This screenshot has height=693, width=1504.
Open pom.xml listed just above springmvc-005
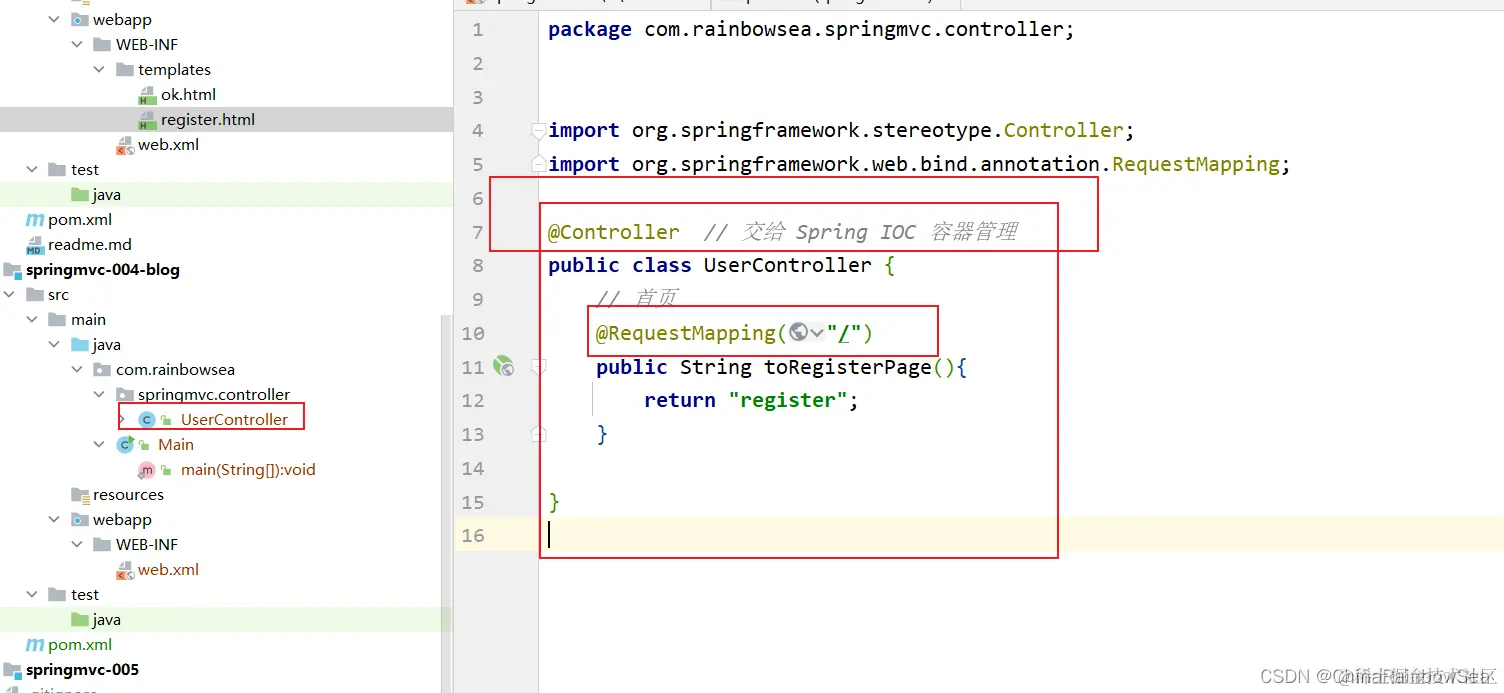point(80,645)
